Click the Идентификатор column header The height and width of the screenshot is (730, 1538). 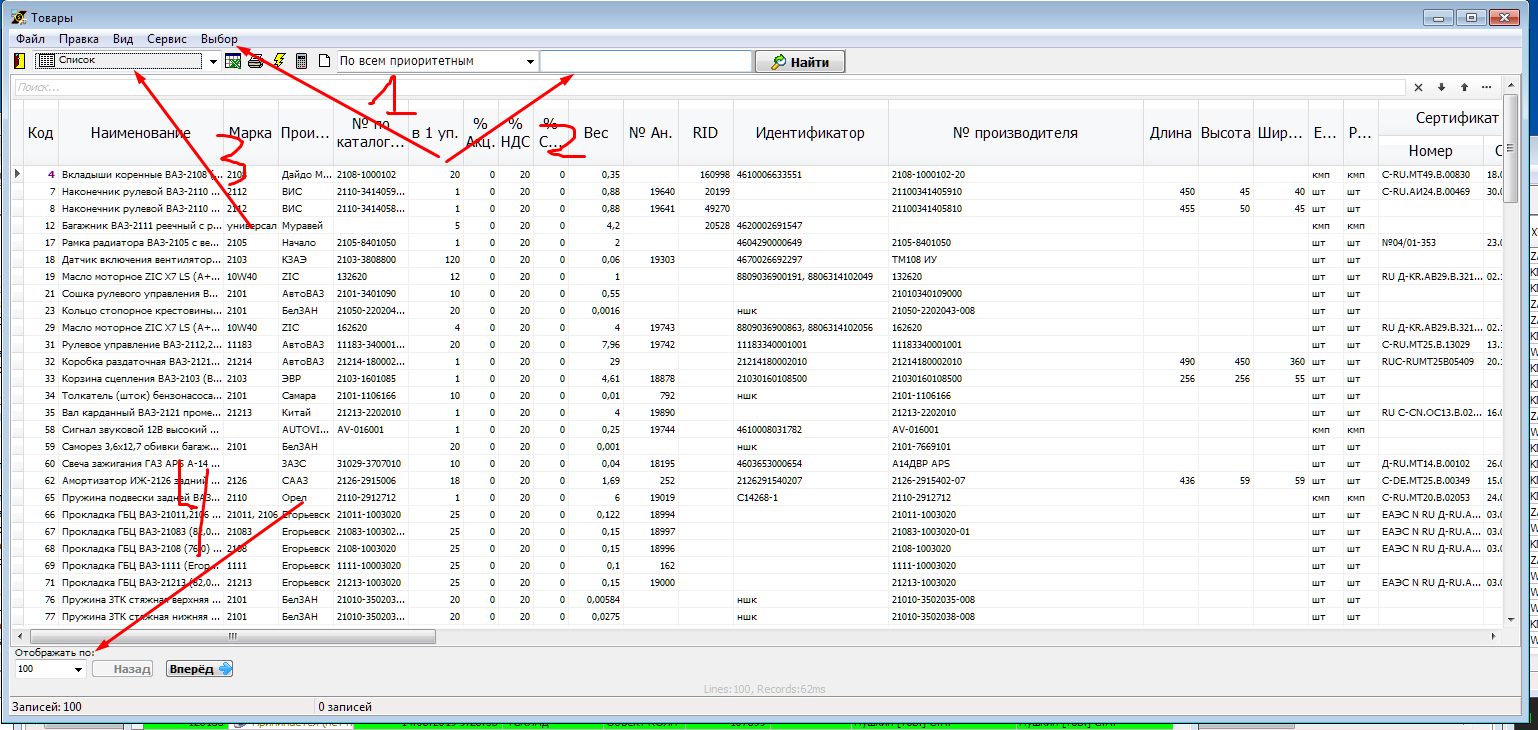tap(810, 133)
